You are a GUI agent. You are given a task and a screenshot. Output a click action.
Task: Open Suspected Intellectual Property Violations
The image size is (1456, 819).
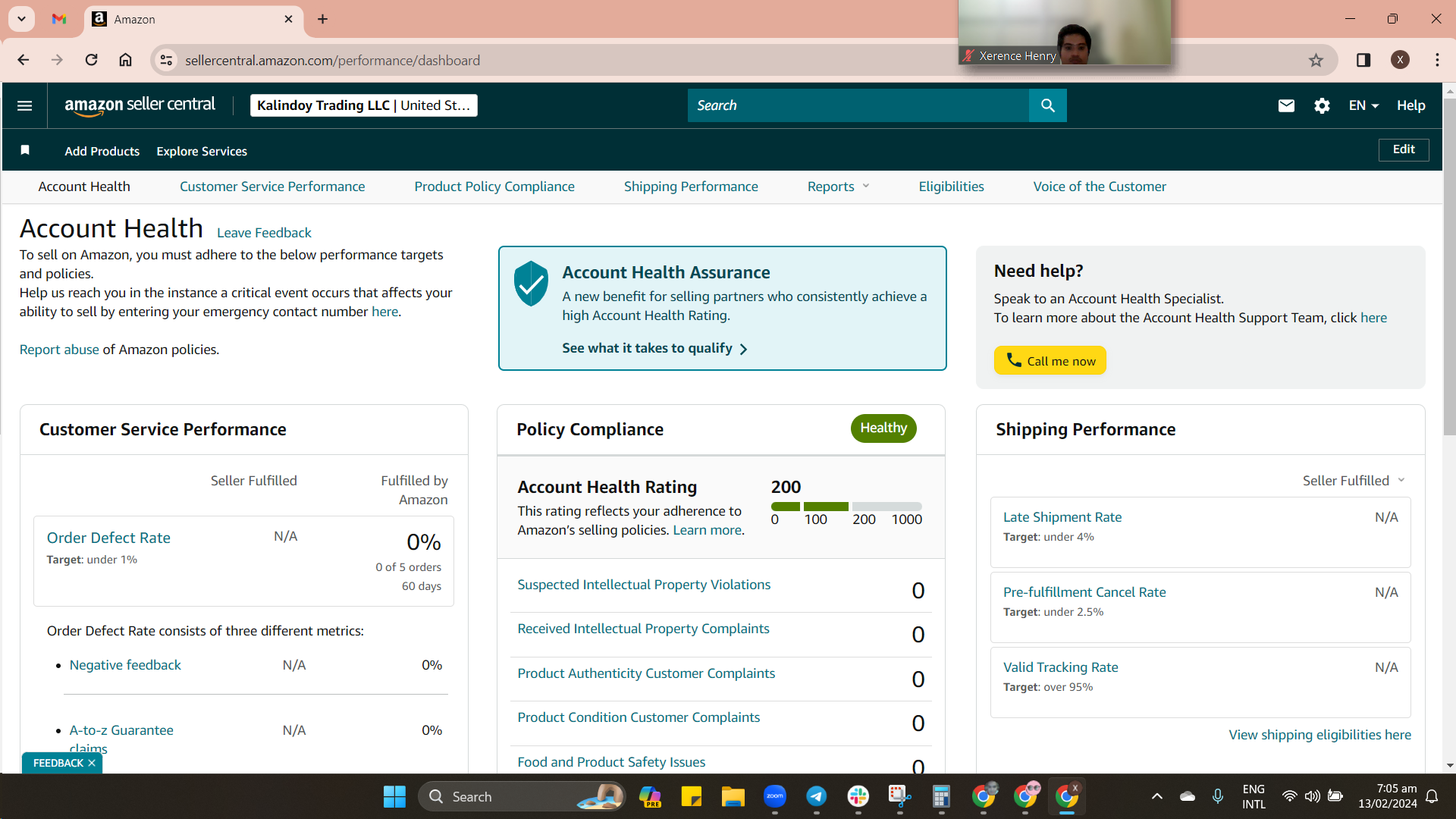click(644, 585)
